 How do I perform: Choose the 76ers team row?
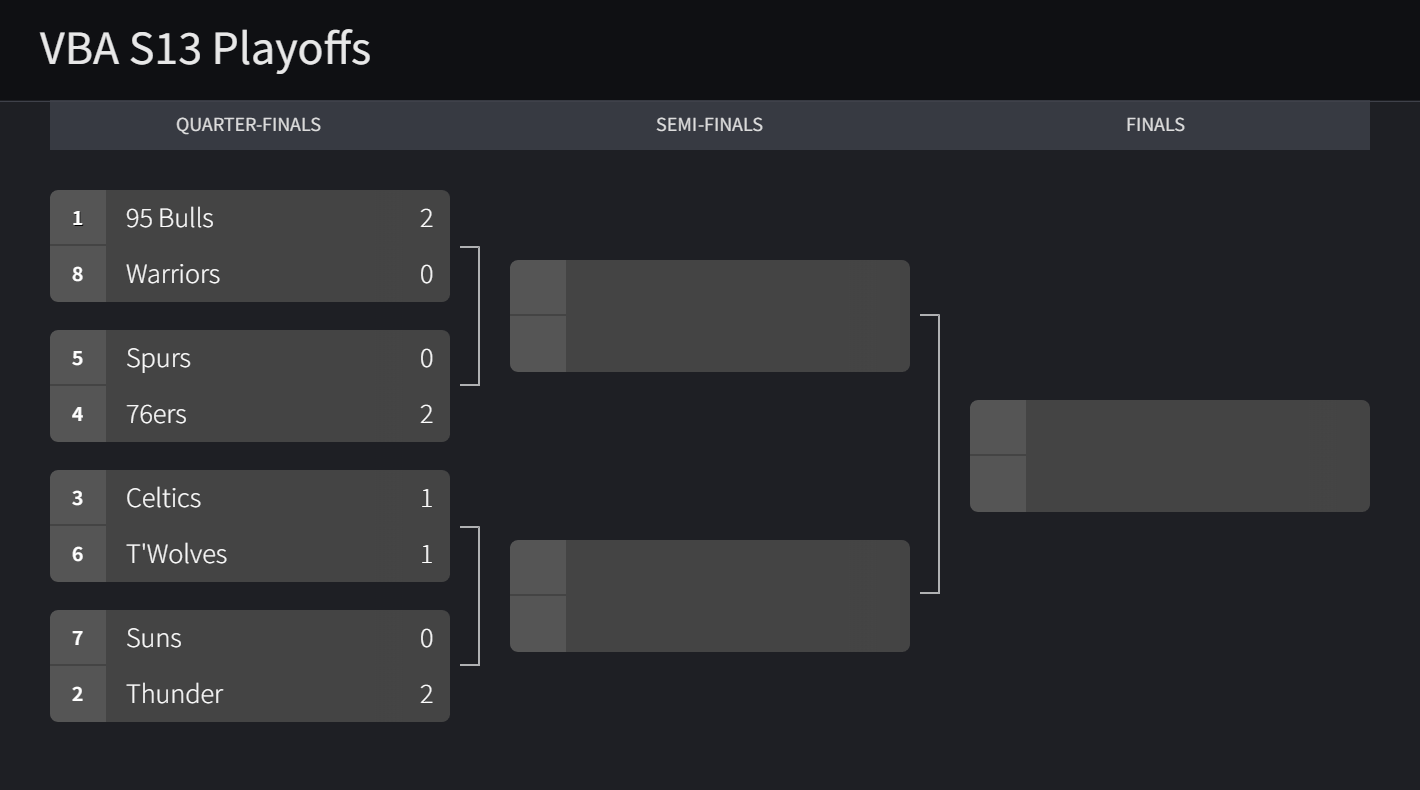click(x=250, y=414)
